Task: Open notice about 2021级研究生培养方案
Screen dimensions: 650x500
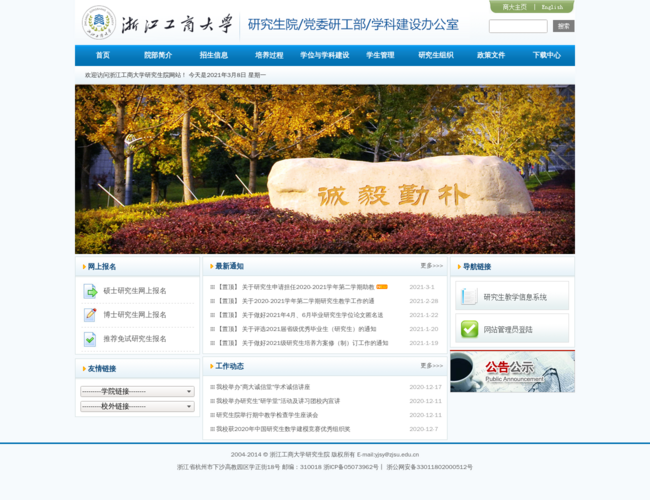Action: [x=302, y=343]
